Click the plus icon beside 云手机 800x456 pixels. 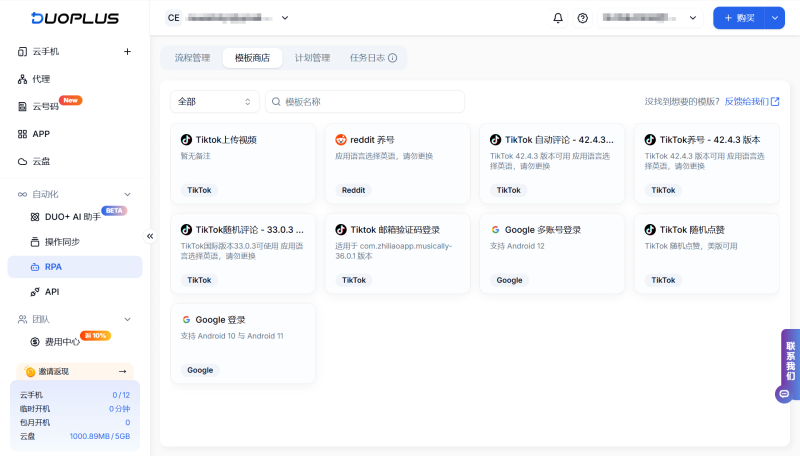click(x=127, y=52)
